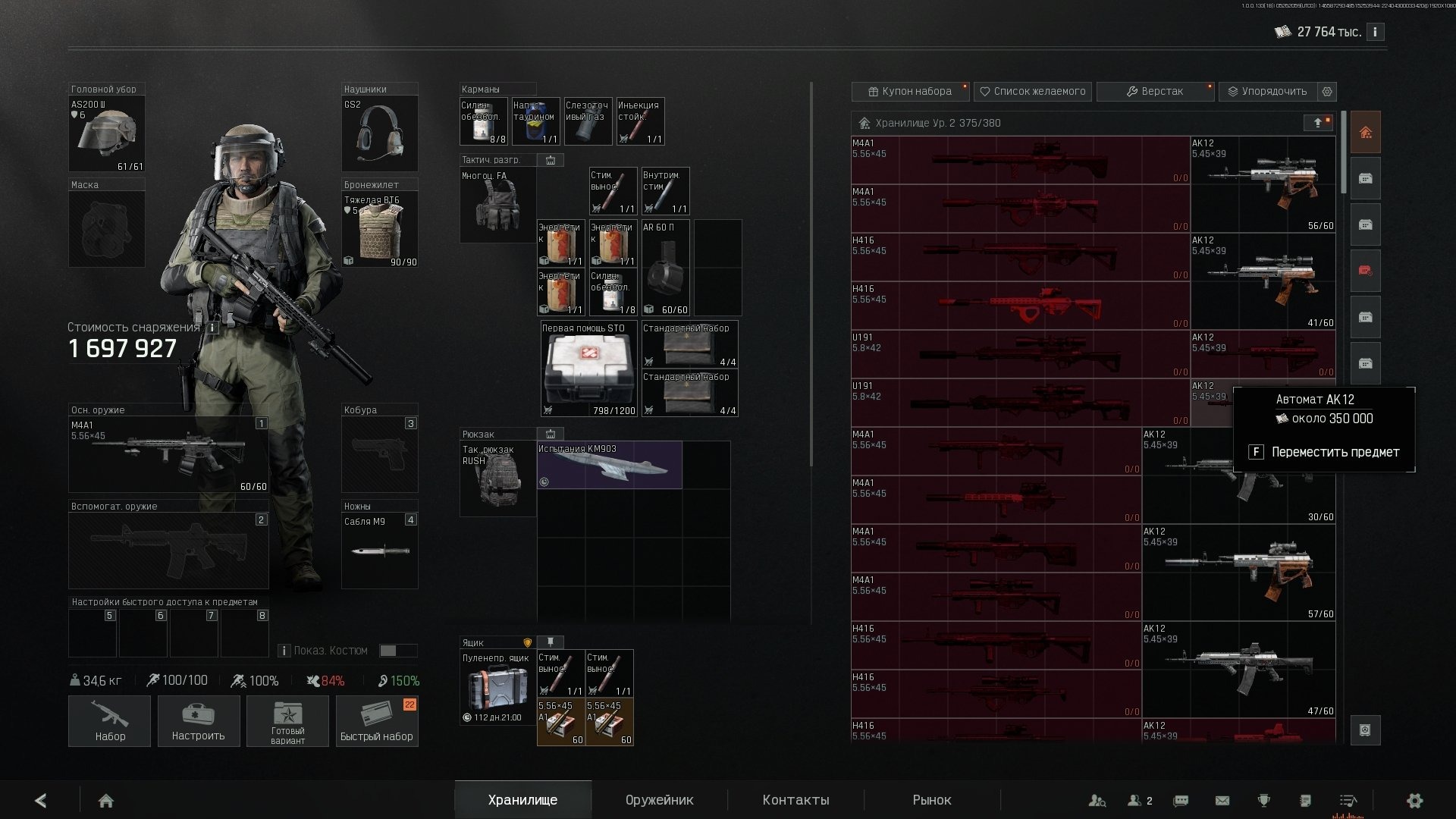Image resolution: width=1456 pixels, height=819 pixels.
Task: Open the find friends icon
Action: pos(1097,800)
